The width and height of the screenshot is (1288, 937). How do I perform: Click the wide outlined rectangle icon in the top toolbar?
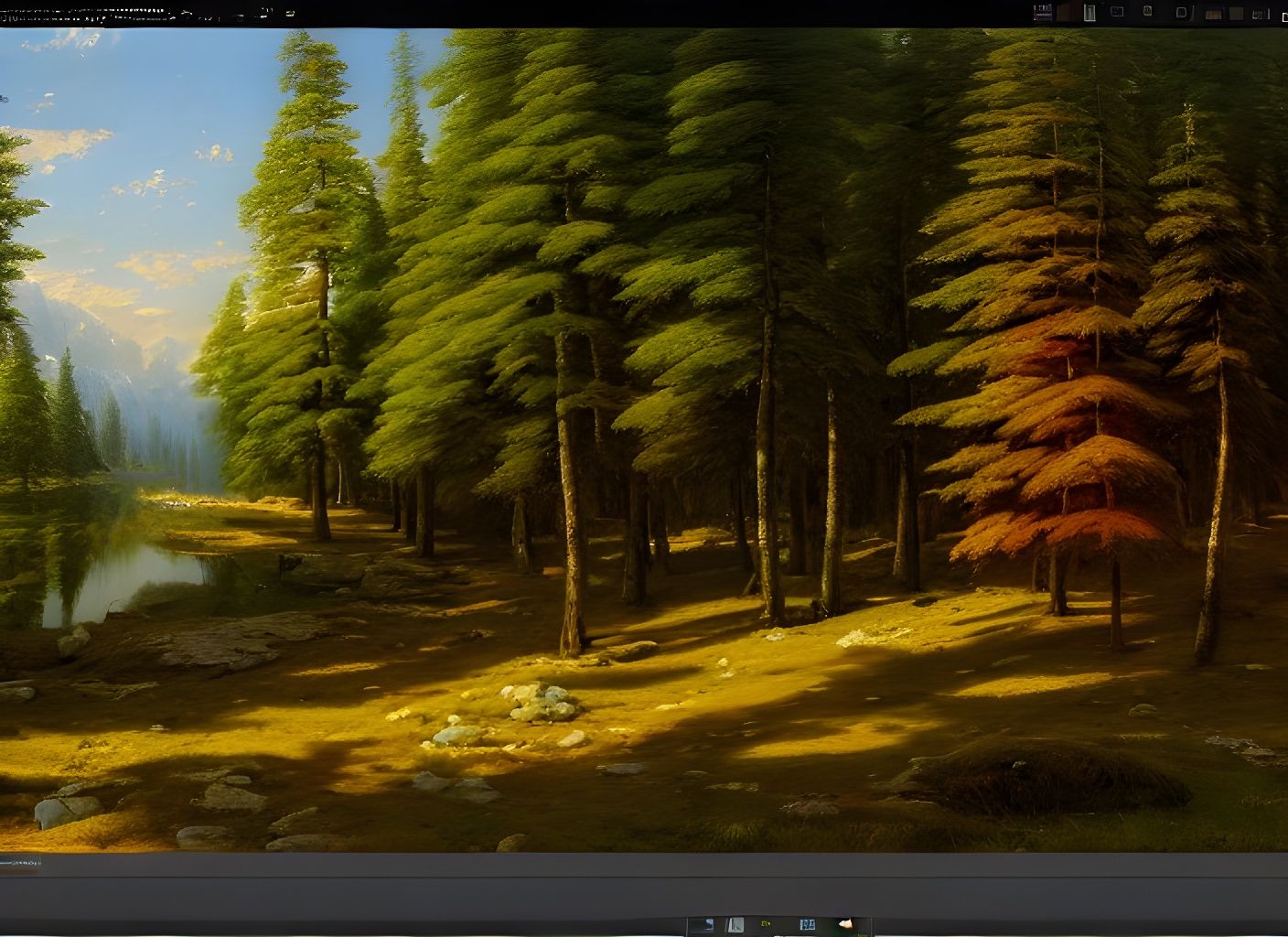1117,12
